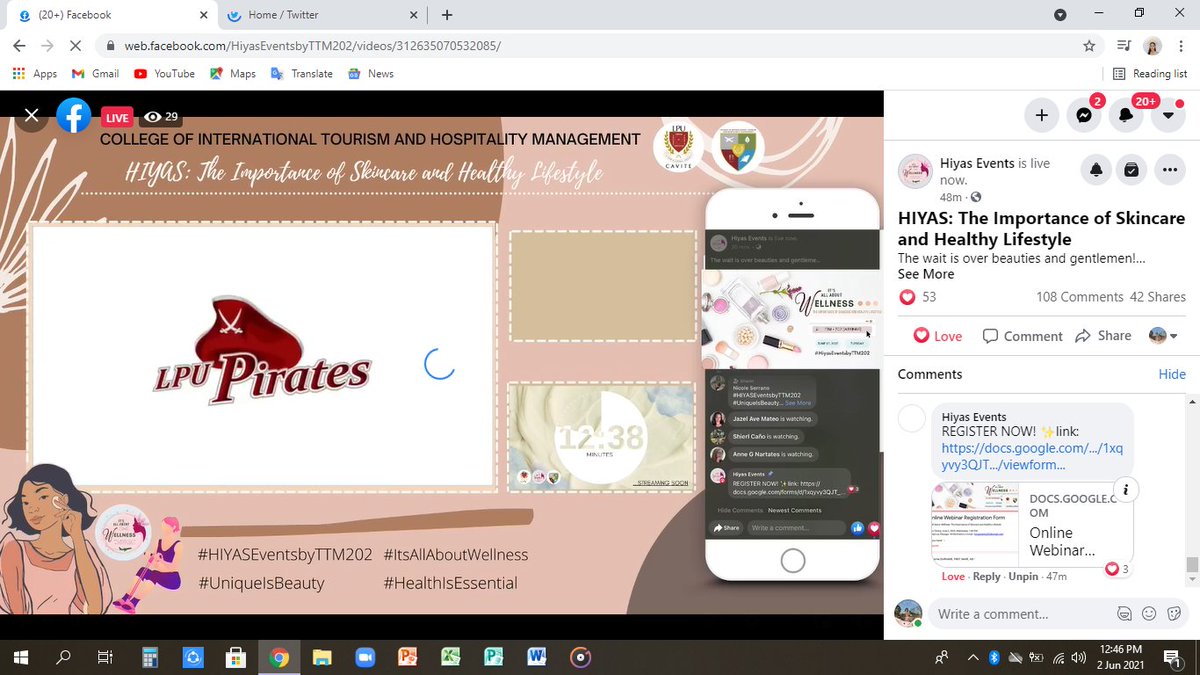Click the Share button under the post
Screen dimensions: 1200x675
1103,336
